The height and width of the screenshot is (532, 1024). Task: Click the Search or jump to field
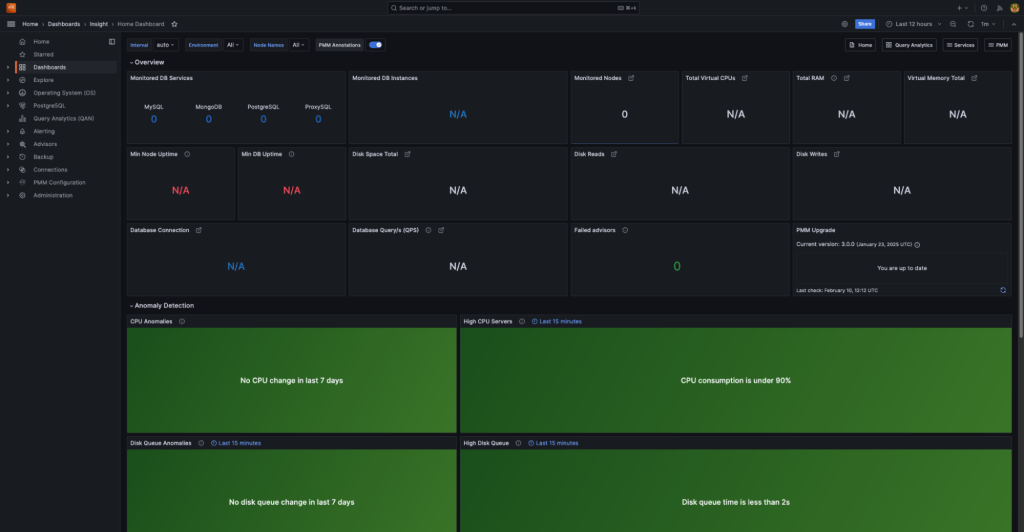point(511,7)
